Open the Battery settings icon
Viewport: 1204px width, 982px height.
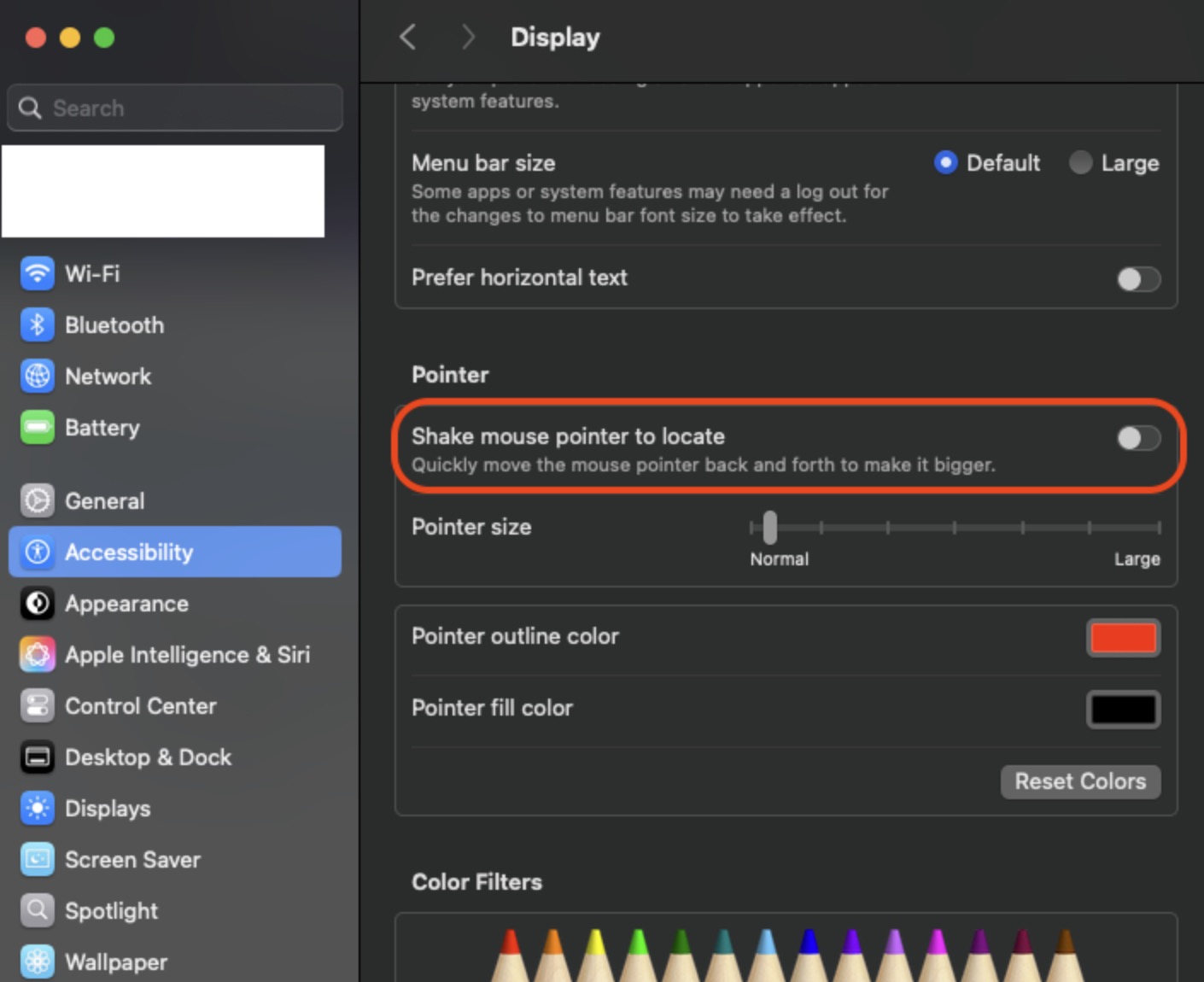tap(37, 428)
